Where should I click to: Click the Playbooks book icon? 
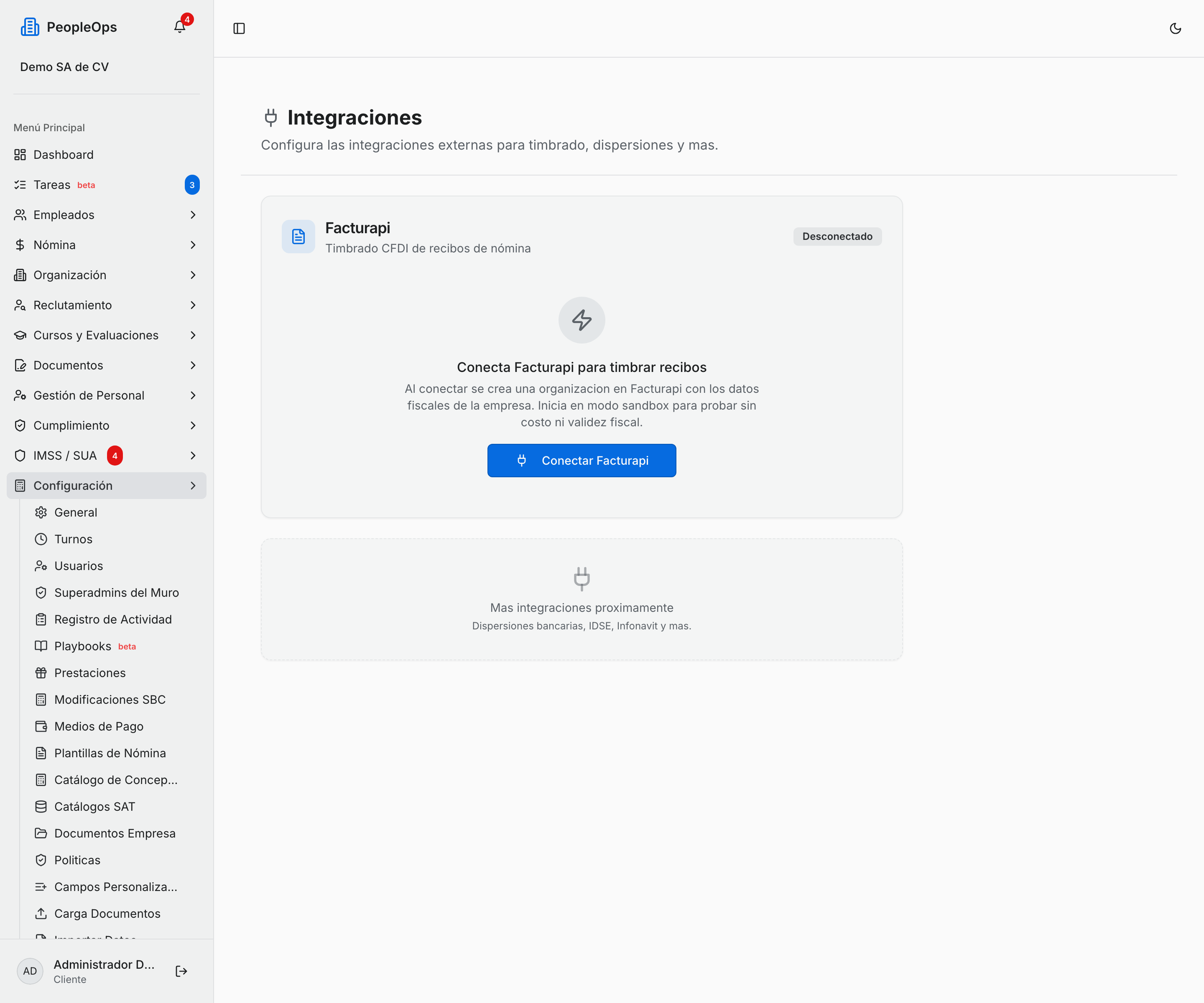click(x=41, y=646)
